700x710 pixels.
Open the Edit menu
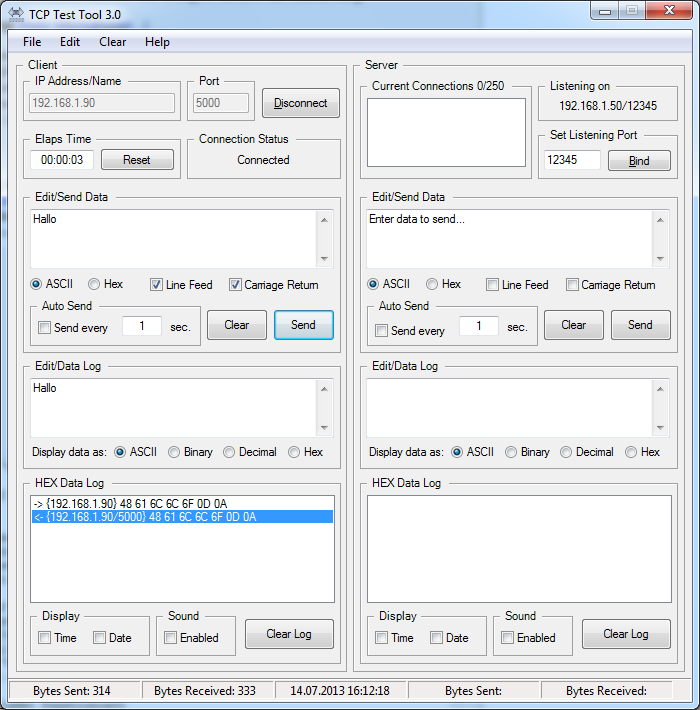pyautogui.click(x=70, y=42)
